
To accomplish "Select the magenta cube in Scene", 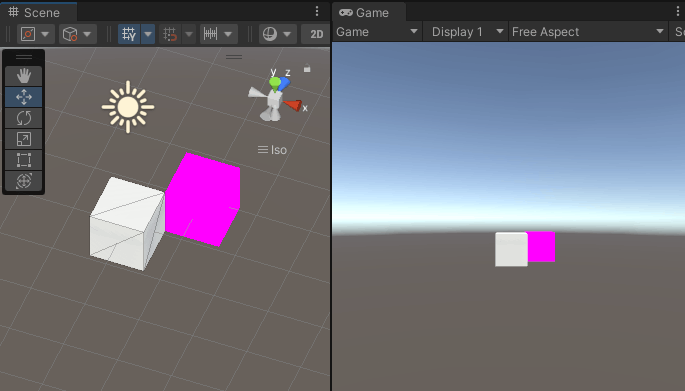I will 204,199.
